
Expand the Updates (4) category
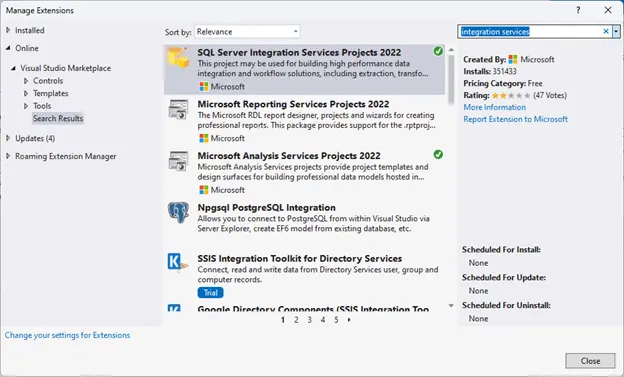click(x=8, y=138)
